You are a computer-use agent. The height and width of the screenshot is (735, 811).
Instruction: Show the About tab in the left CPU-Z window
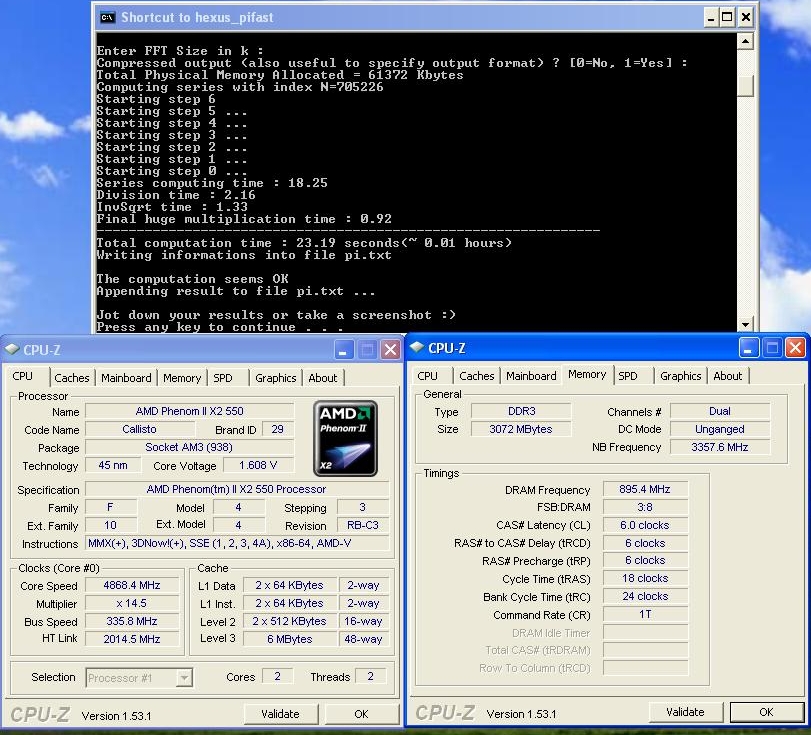322,378
